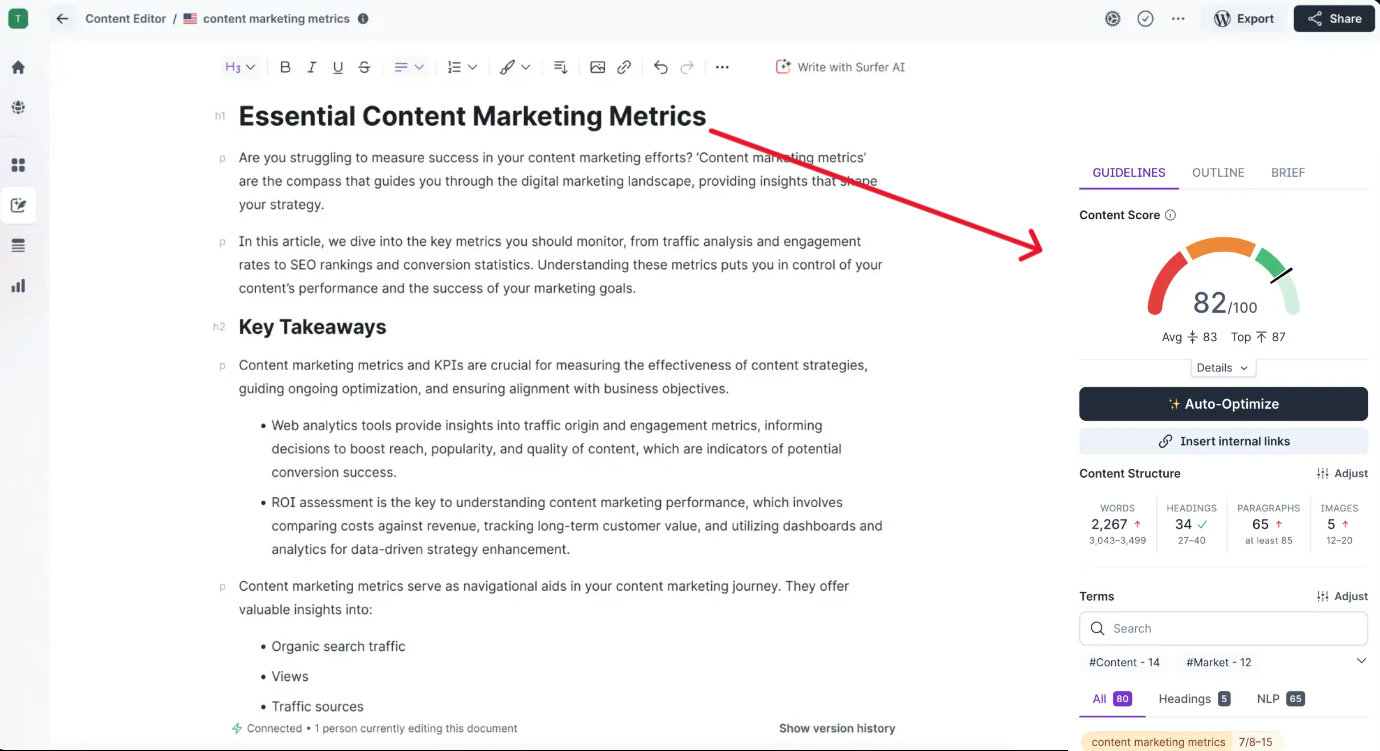1380x751 pixels.
Task: Select the All 80 terms tab
Action: (x=1112, y=699)
